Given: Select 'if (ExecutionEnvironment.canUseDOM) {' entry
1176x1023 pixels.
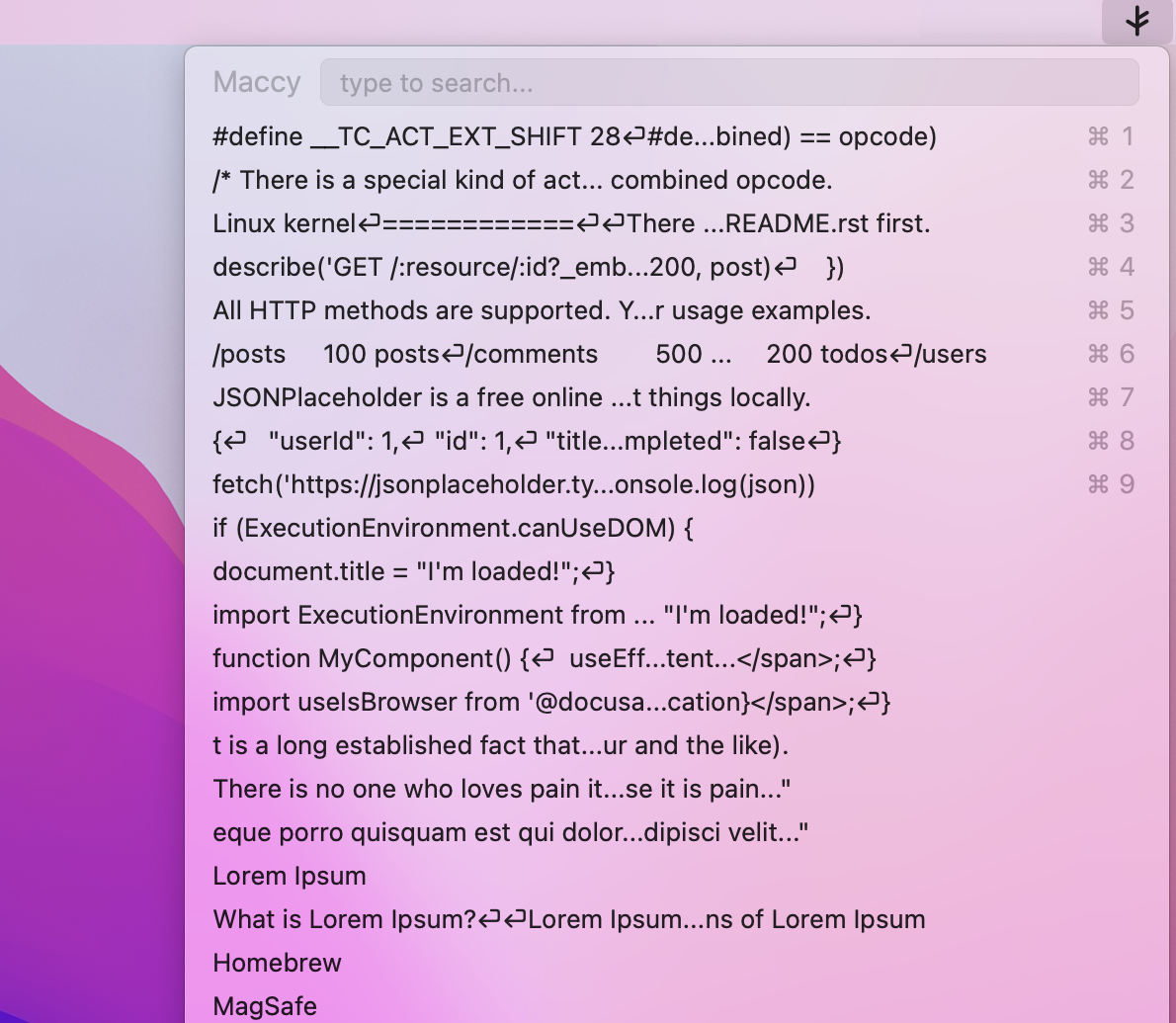Looking at the screenshot, I should 677,528.
